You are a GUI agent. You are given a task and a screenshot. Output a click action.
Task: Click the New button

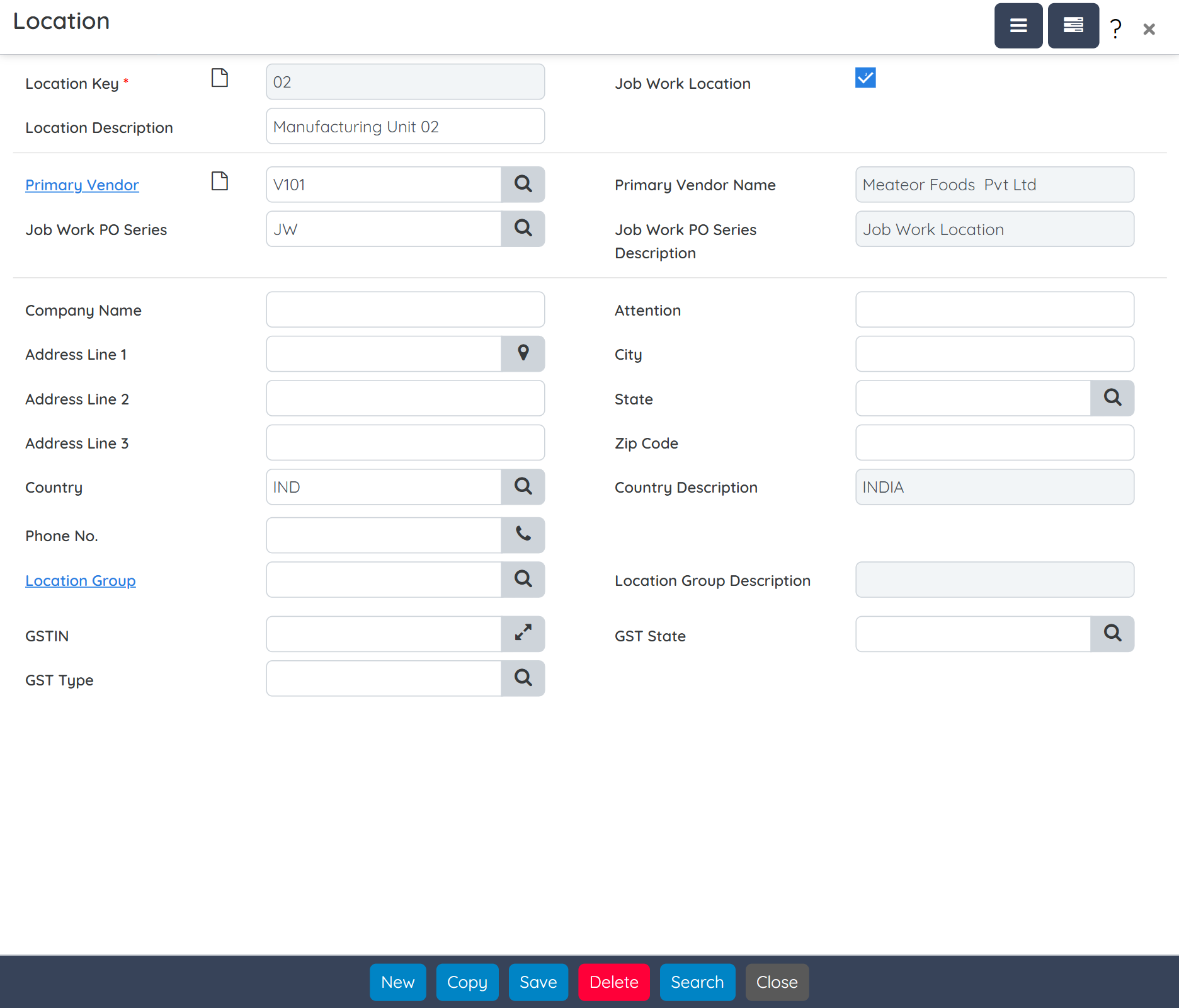[x=398, y=982]
